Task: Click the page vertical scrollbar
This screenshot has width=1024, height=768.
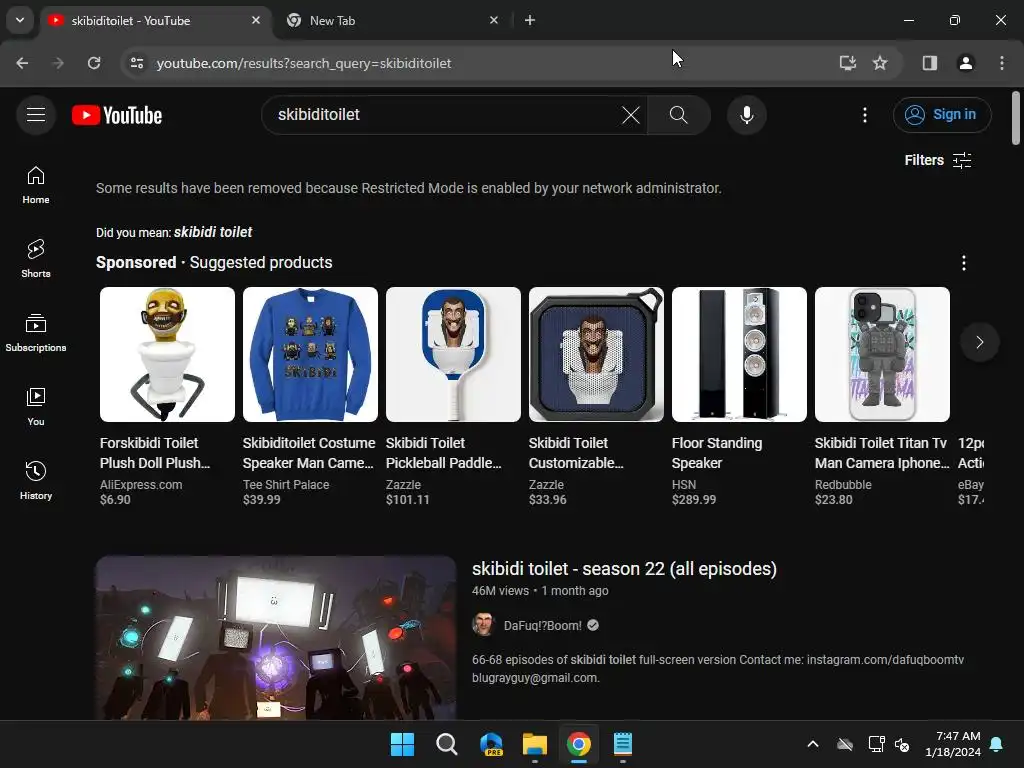Action: coord(1016,118)
